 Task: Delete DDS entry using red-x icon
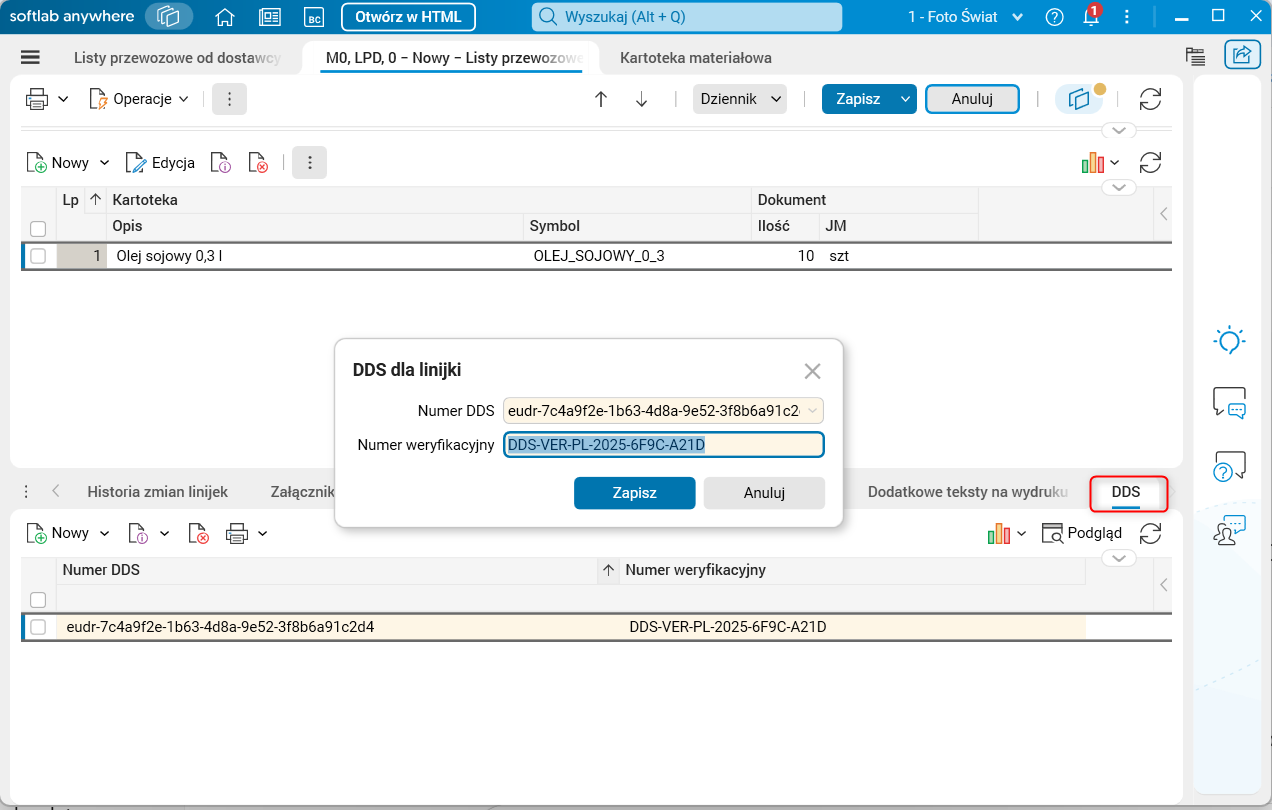pos(199,534)
